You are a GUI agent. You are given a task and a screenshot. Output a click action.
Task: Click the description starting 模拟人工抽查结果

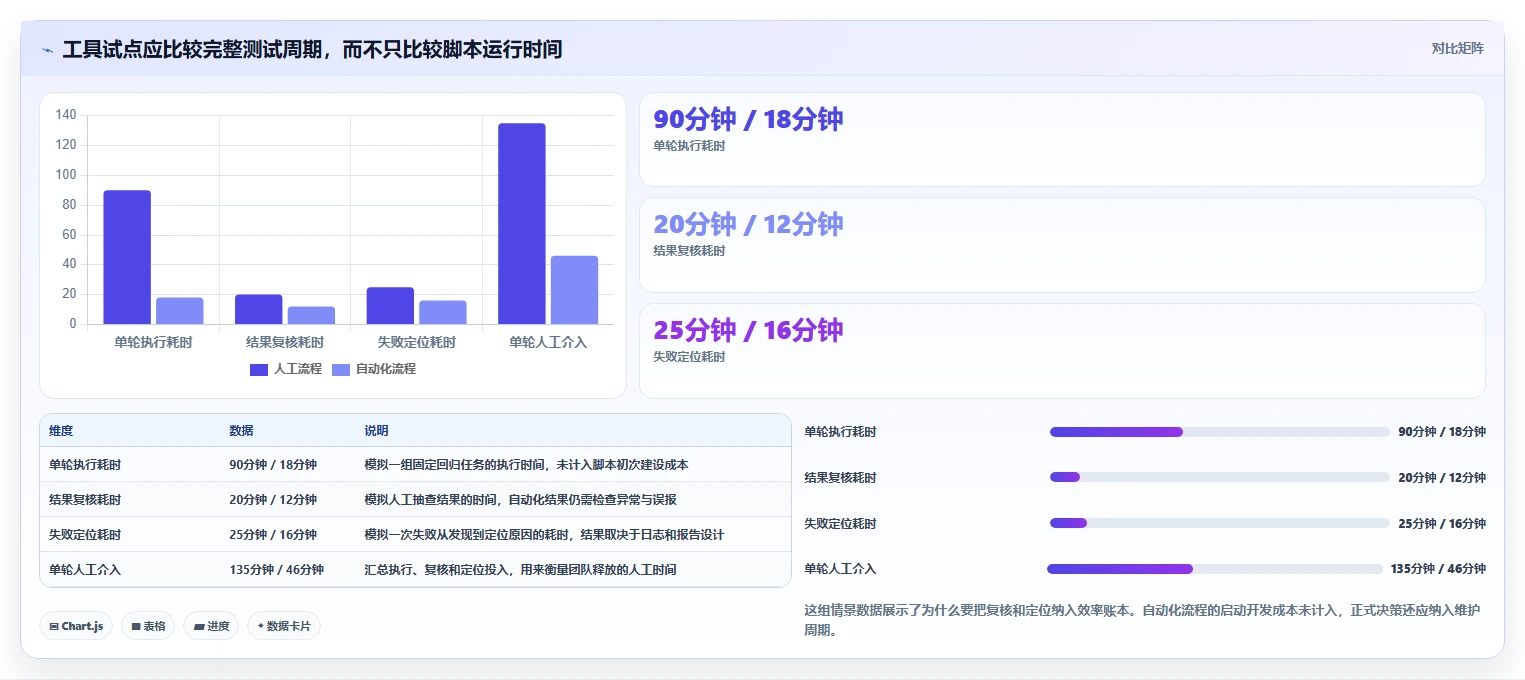click(520, 500)
